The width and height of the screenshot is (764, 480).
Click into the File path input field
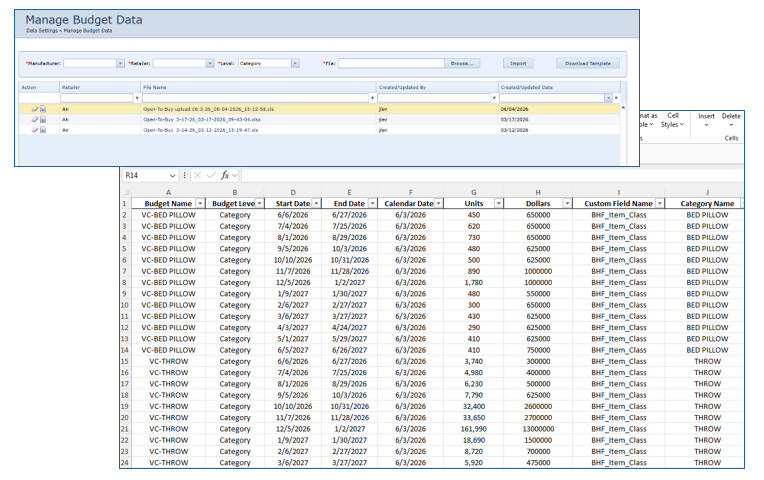coord(391,63)
